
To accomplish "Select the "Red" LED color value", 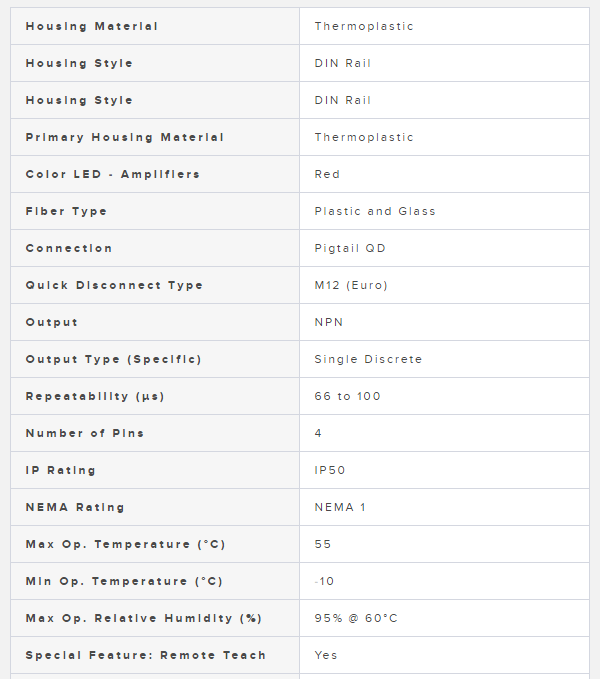I will (x=327, y=174).
